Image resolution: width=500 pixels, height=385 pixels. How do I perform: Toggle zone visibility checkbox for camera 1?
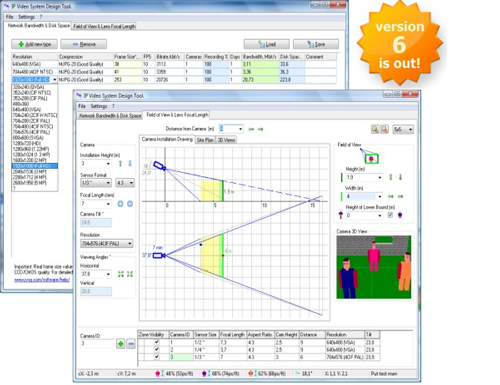pyautogui.click(x=156, y=342)
